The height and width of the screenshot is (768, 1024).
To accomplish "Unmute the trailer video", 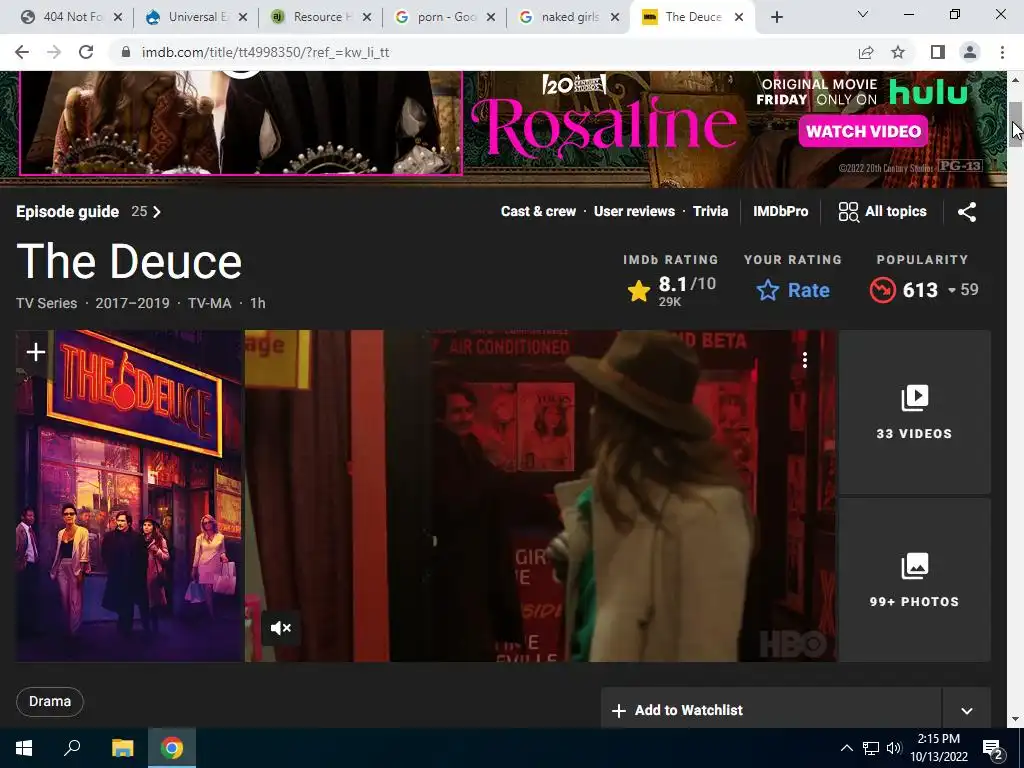I will pyautogui.click(x=281, y=628).
